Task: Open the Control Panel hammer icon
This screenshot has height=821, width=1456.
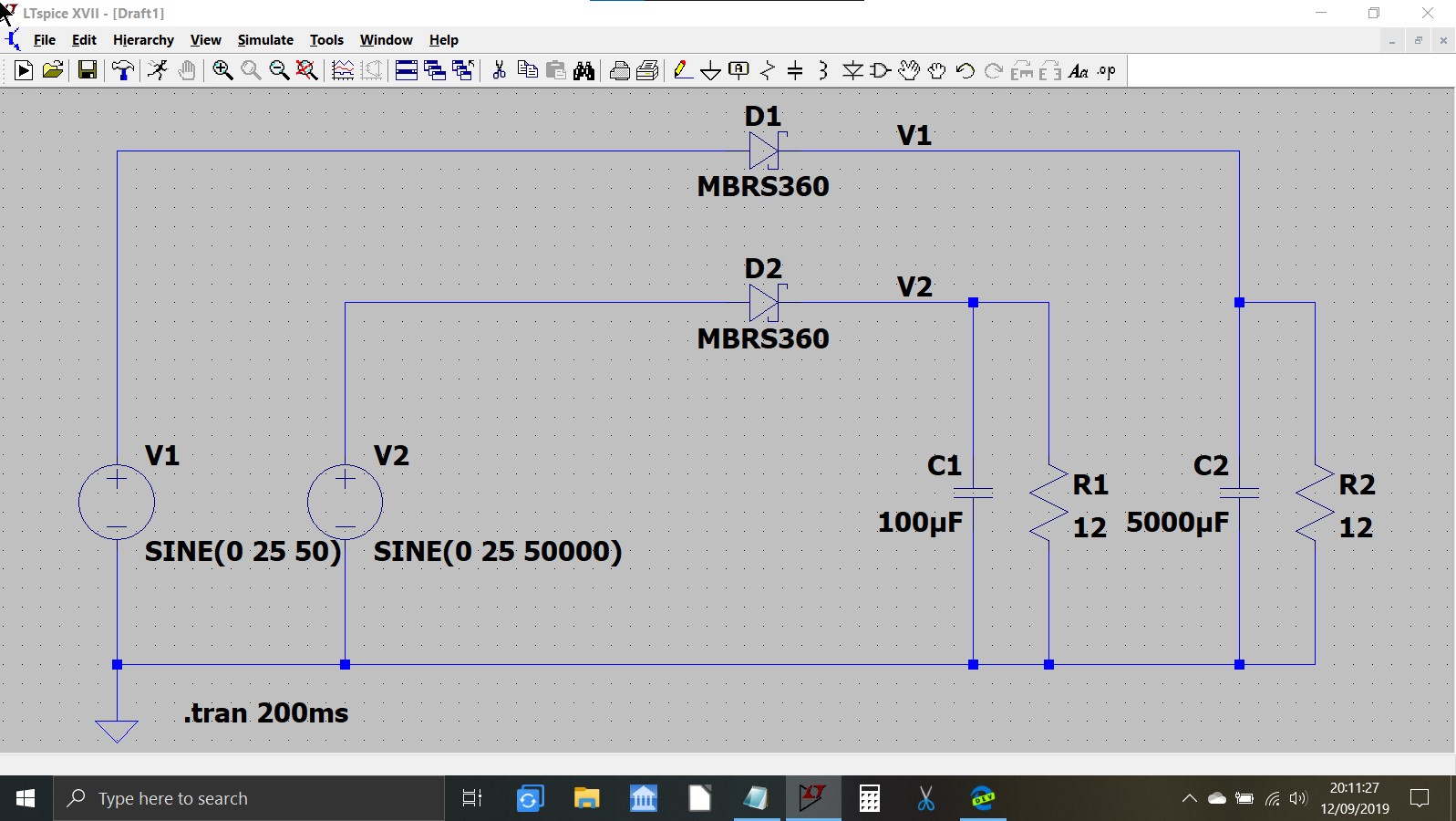Action: pos(123,70)
